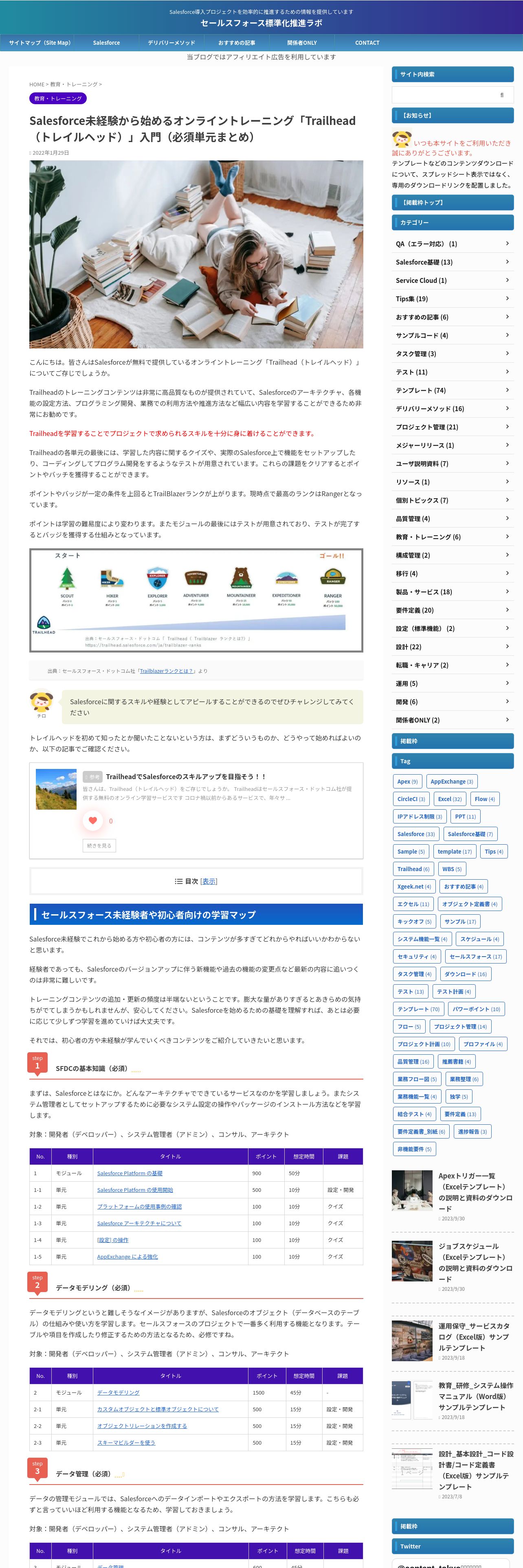Expand the 要件定義 (20) category

(x=453, y=610)
